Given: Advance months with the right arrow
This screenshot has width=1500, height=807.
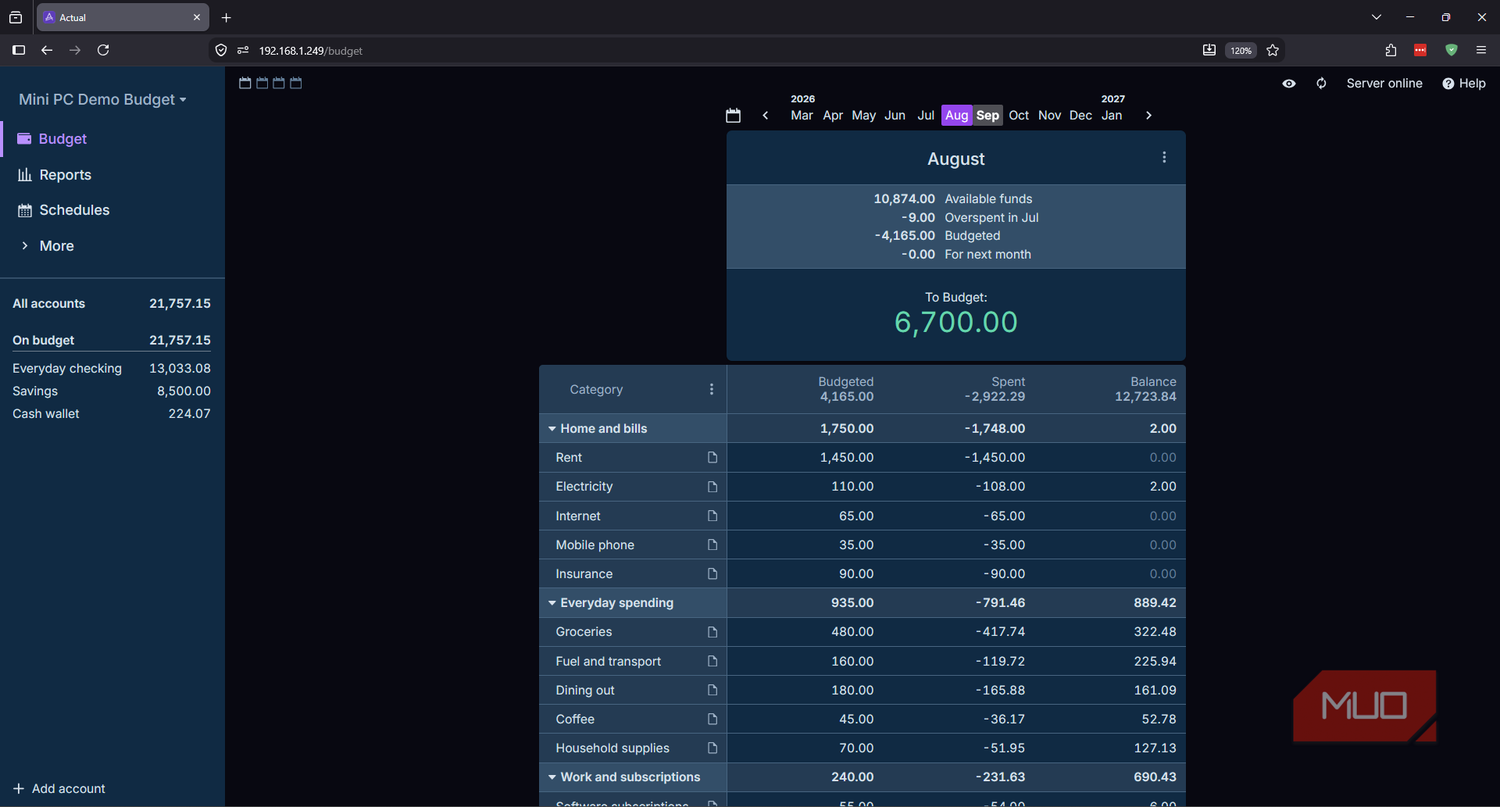Looking at the screenshot, I should (x=1148, y=116).
